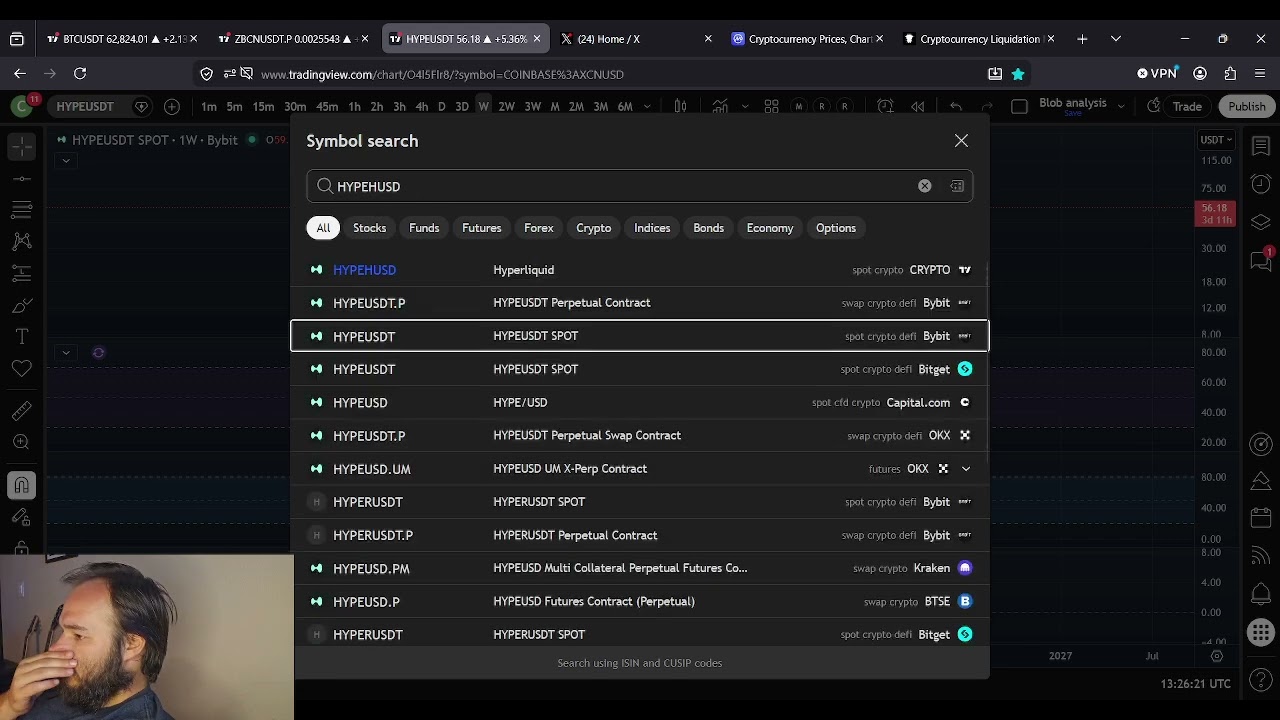The width and height of the screenshot is (1280, 720).
Task: Choose HYPEUSD.P BTSE futures result
Action: pyautogui.click(x=639, y=601)
